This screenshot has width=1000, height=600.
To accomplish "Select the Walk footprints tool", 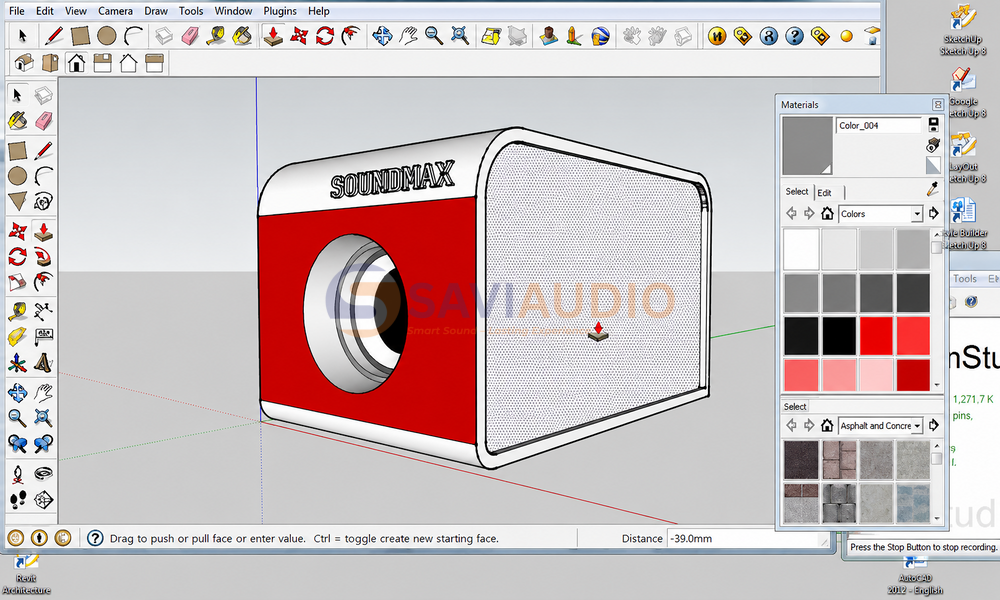I will 17,499.
